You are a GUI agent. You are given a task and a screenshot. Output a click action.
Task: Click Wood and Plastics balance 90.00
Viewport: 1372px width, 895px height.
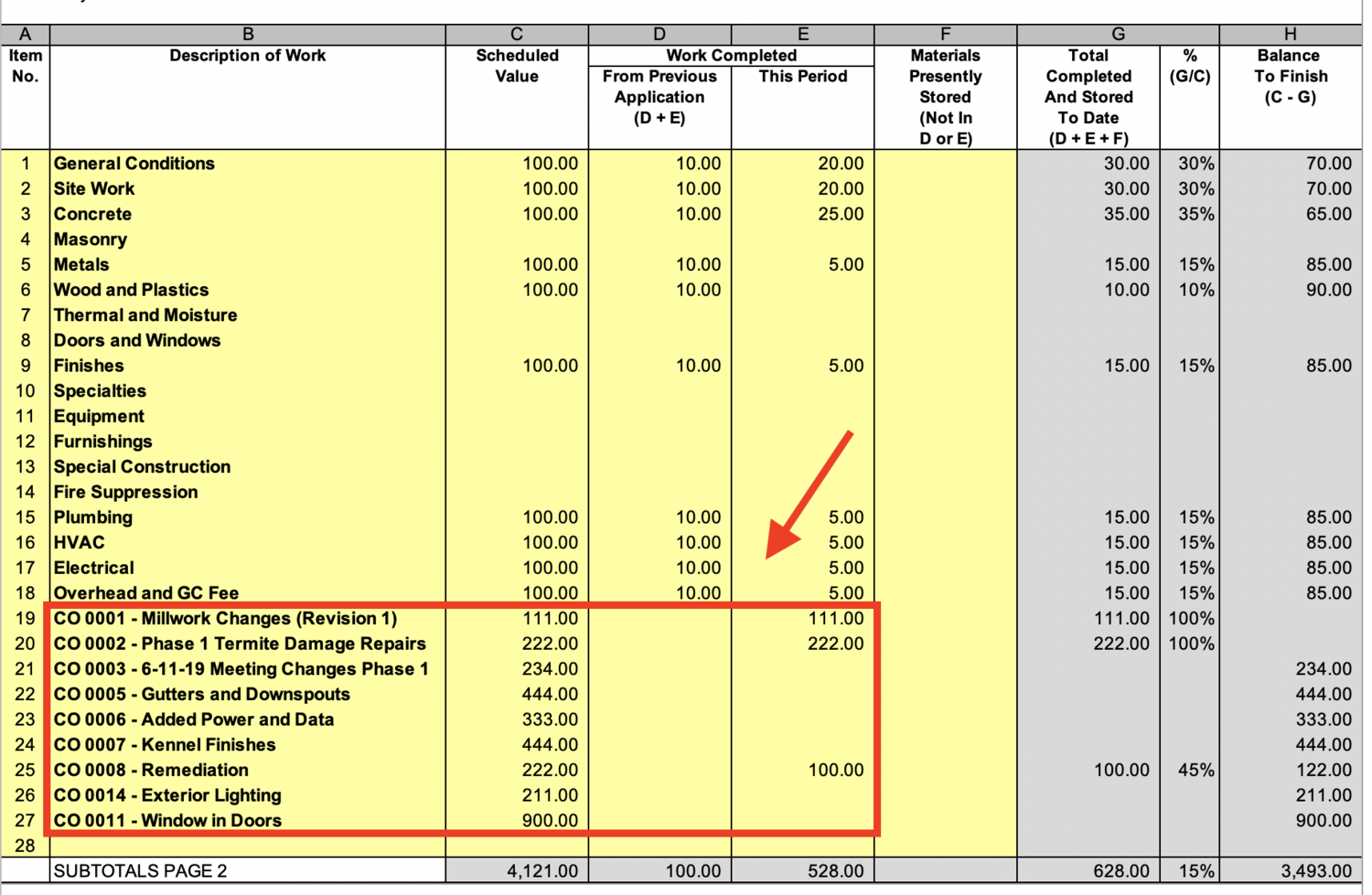coord(1328,290)
